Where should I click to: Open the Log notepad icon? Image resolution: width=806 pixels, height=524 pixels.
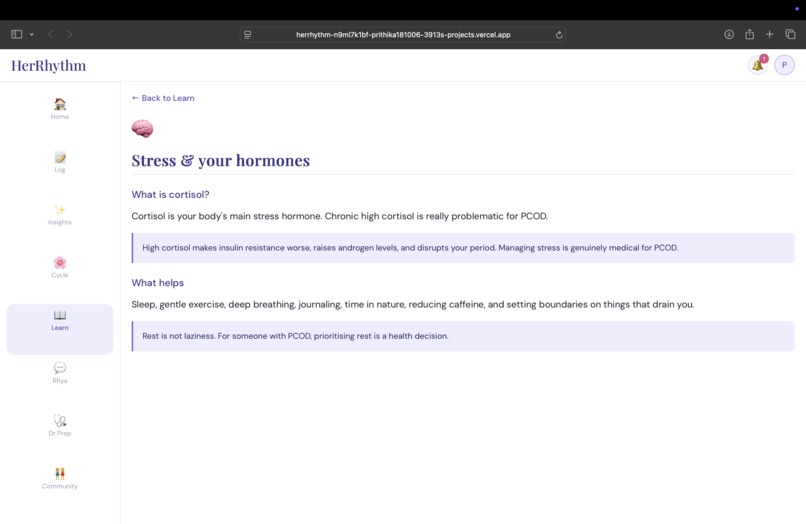60,157
